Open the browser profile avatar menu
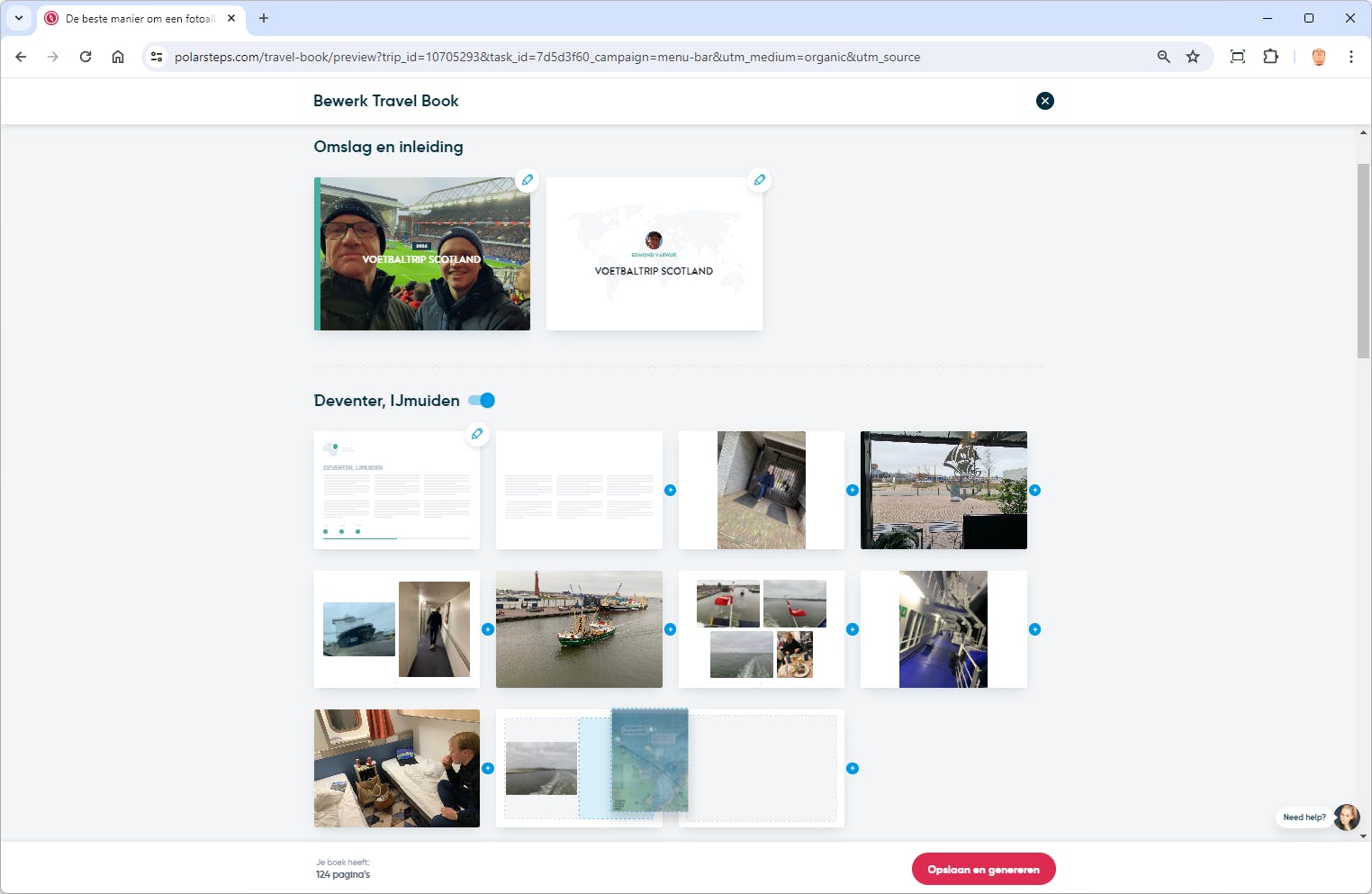The image size is (1372, 894). click(1319, 57)
